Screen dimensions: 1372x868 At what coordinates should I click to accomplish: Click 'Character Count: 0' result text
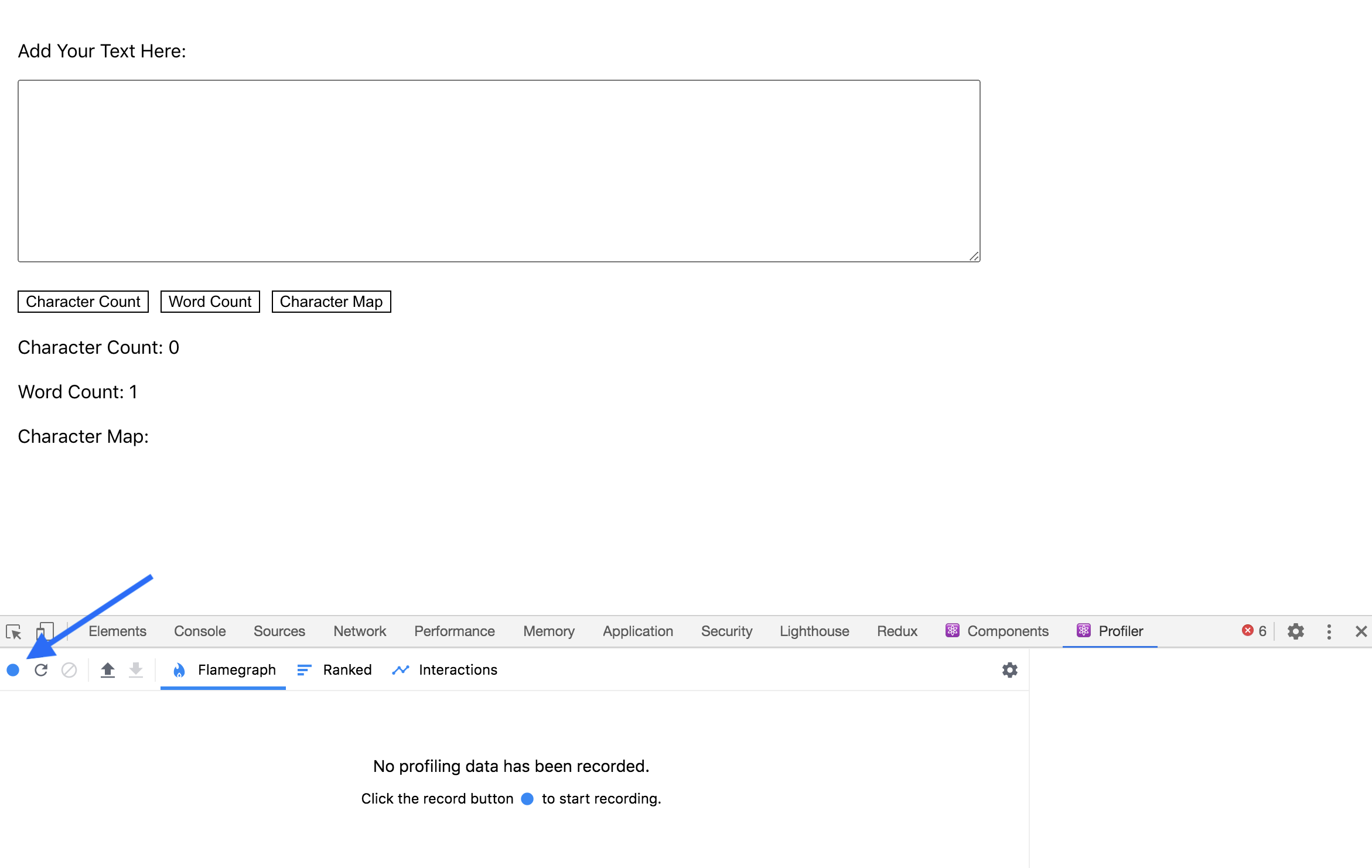[x=98, y=347]
